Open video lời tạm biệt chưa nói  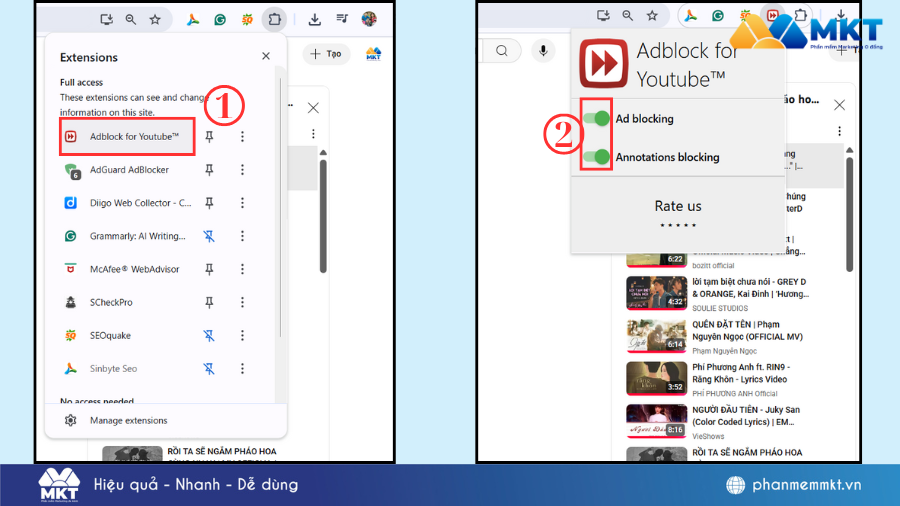coord(717,294)
